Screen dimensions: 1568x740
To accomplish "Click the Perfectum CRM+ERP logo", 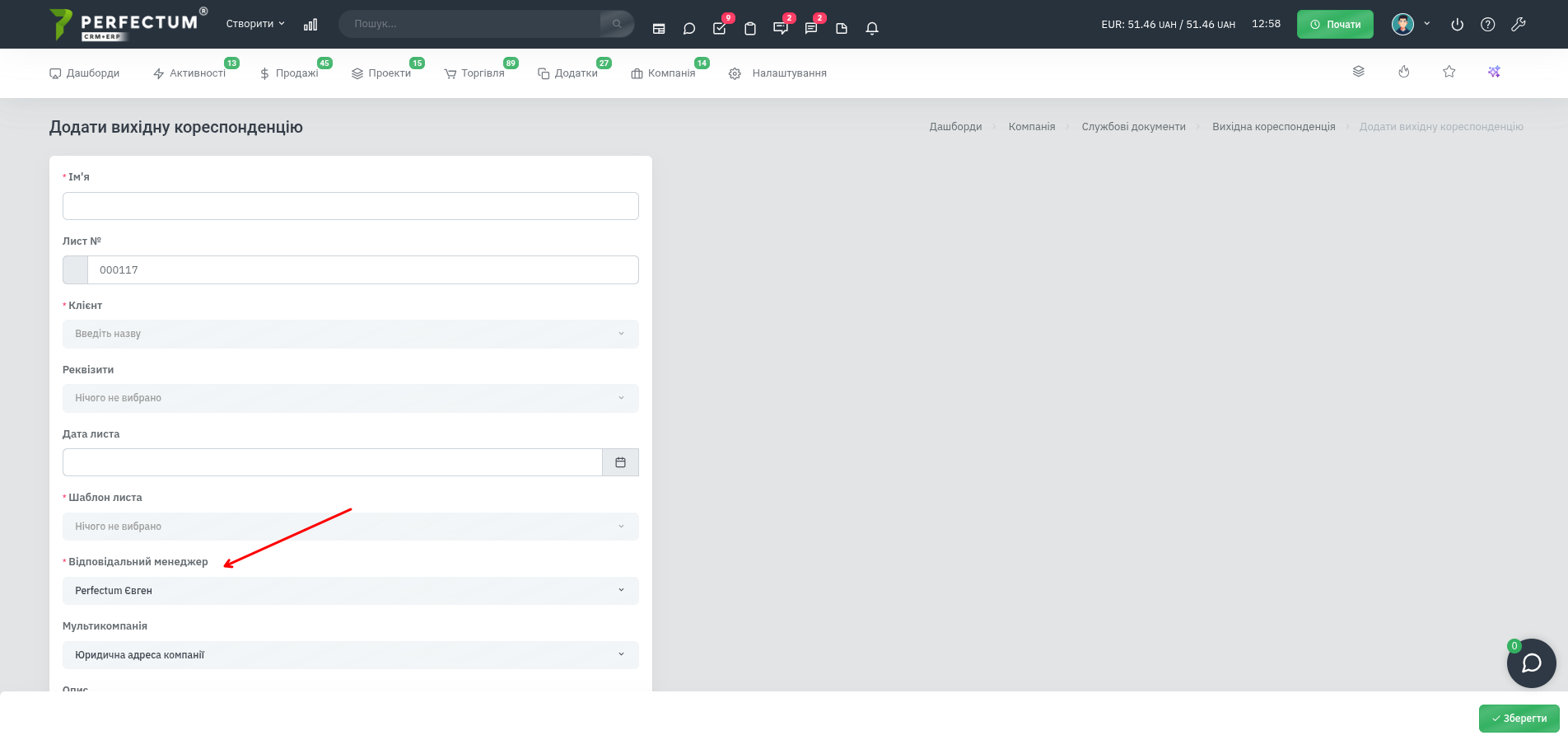I will (x=128, y=24).
